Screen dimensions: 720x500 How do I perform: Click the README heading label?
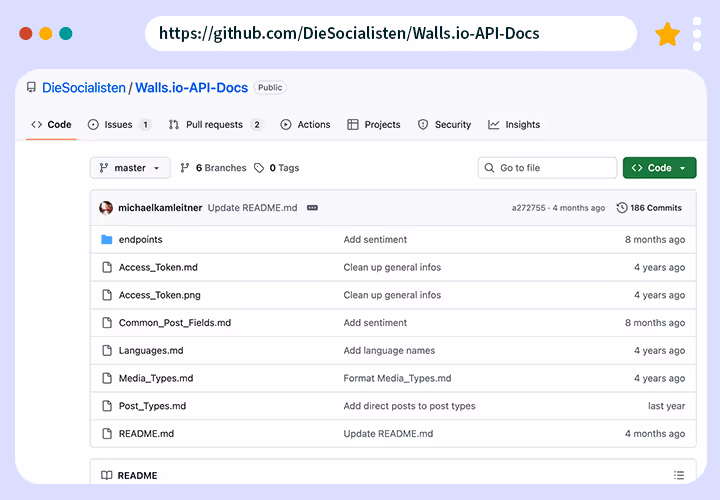click(x=137, y=475)
